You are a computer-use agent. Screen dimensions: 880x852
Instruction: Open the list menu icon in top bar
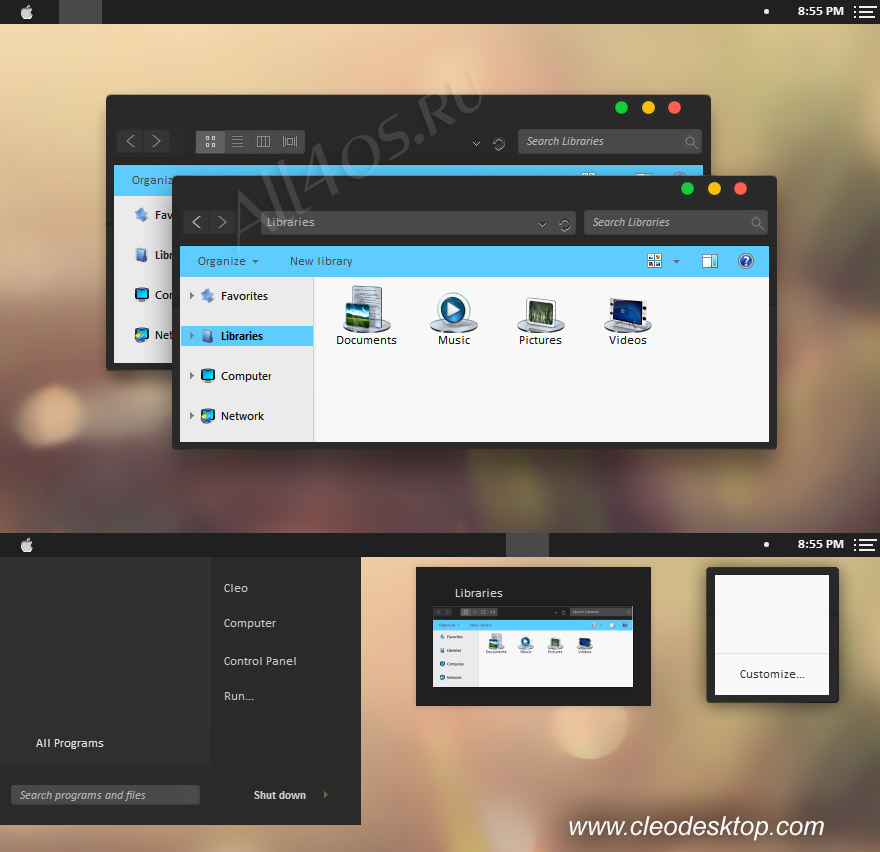pos(864,12)
